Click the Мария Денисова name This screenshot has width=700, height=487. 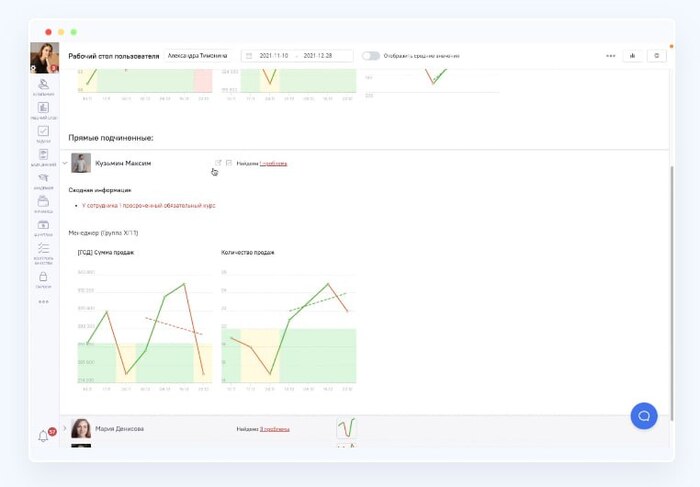[x=120, y=429]
